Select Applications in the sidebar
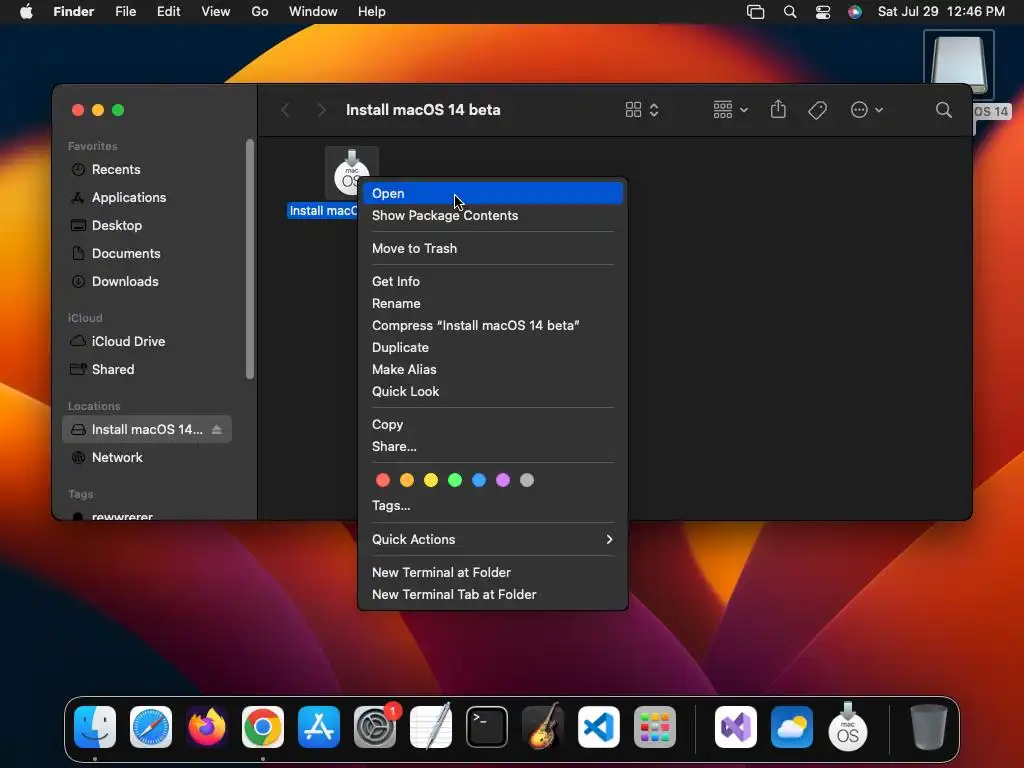The height and width of the screenshot is (768, 1024). (147, 197)
